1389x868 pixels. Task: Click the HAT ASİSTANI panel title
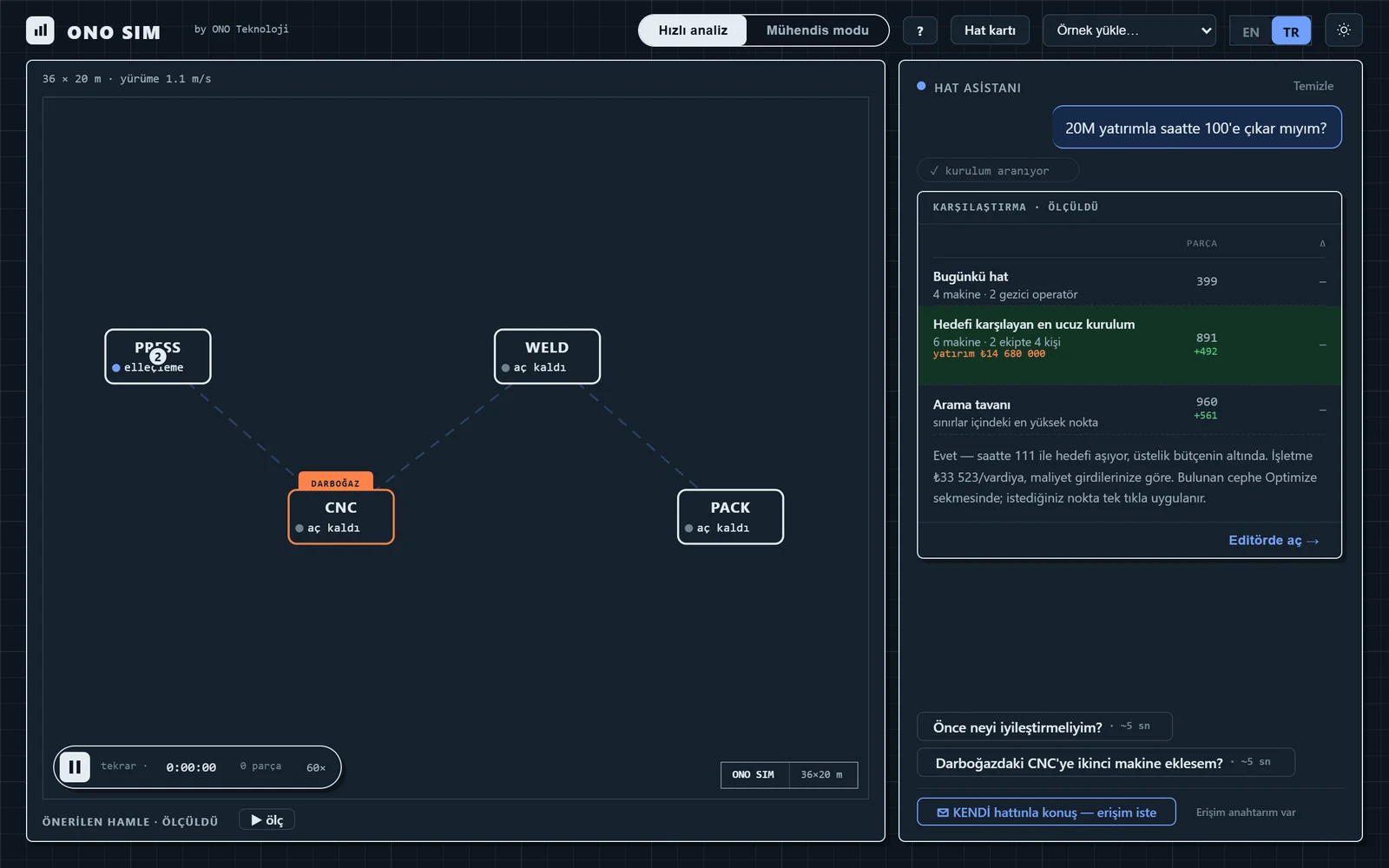point(977,88)
